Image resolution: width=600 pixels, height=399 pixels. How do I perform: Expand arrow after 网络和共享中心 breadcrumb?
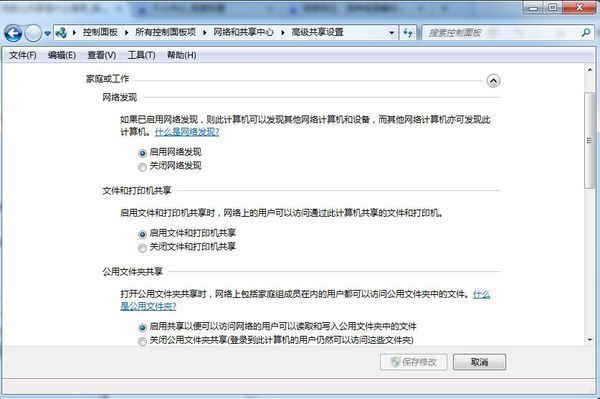coord(283,33)
